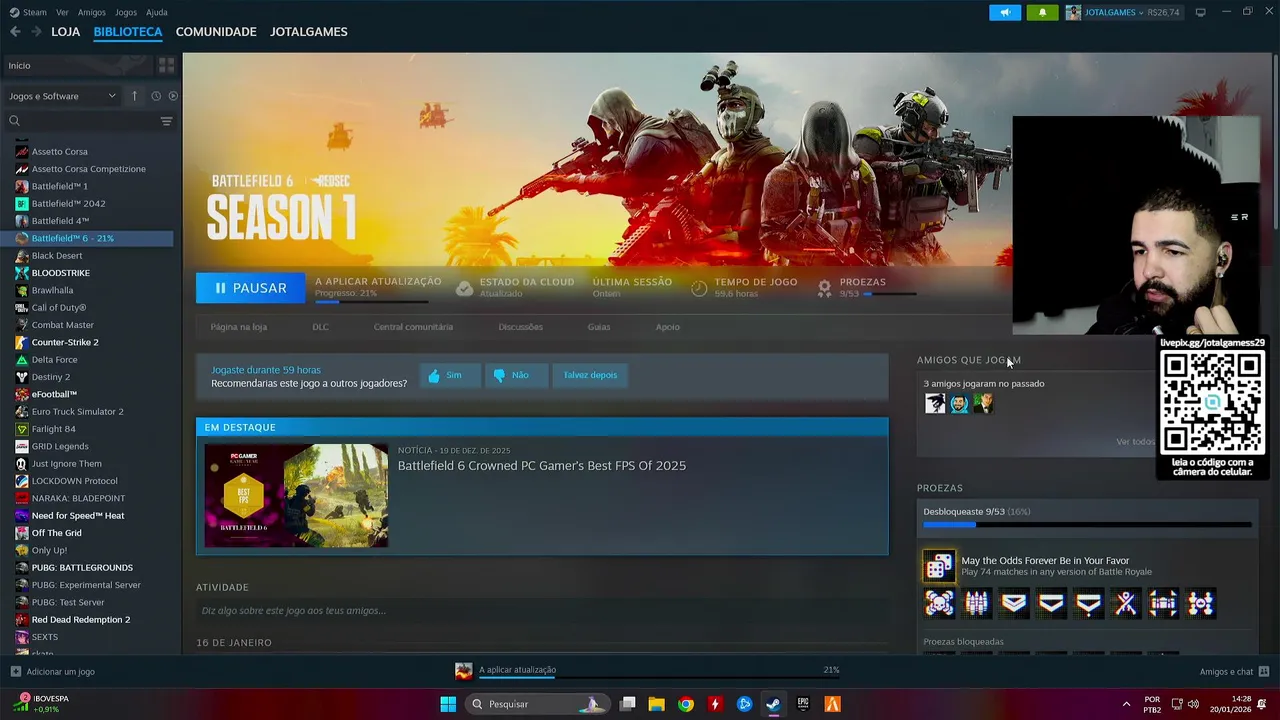Open Windows Start menu

(x=448, y=704)
